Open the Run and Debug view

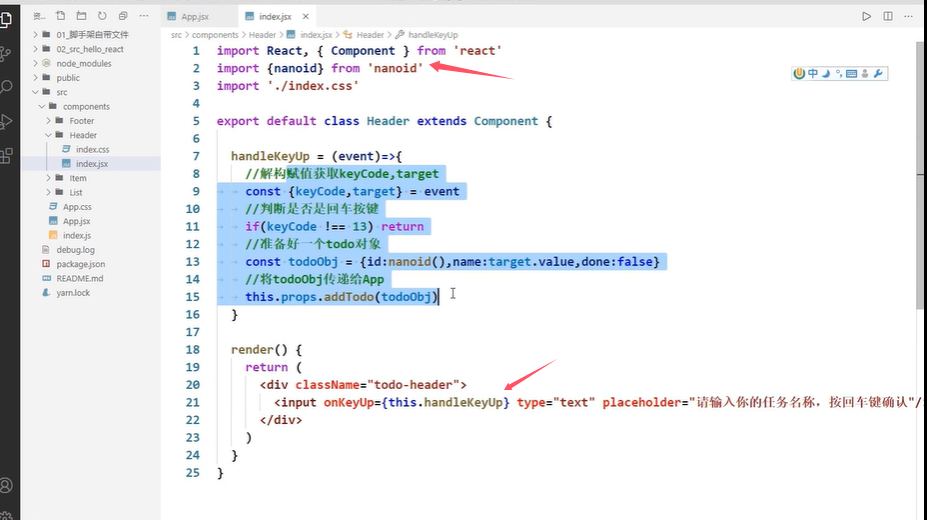tap(6, 122)
